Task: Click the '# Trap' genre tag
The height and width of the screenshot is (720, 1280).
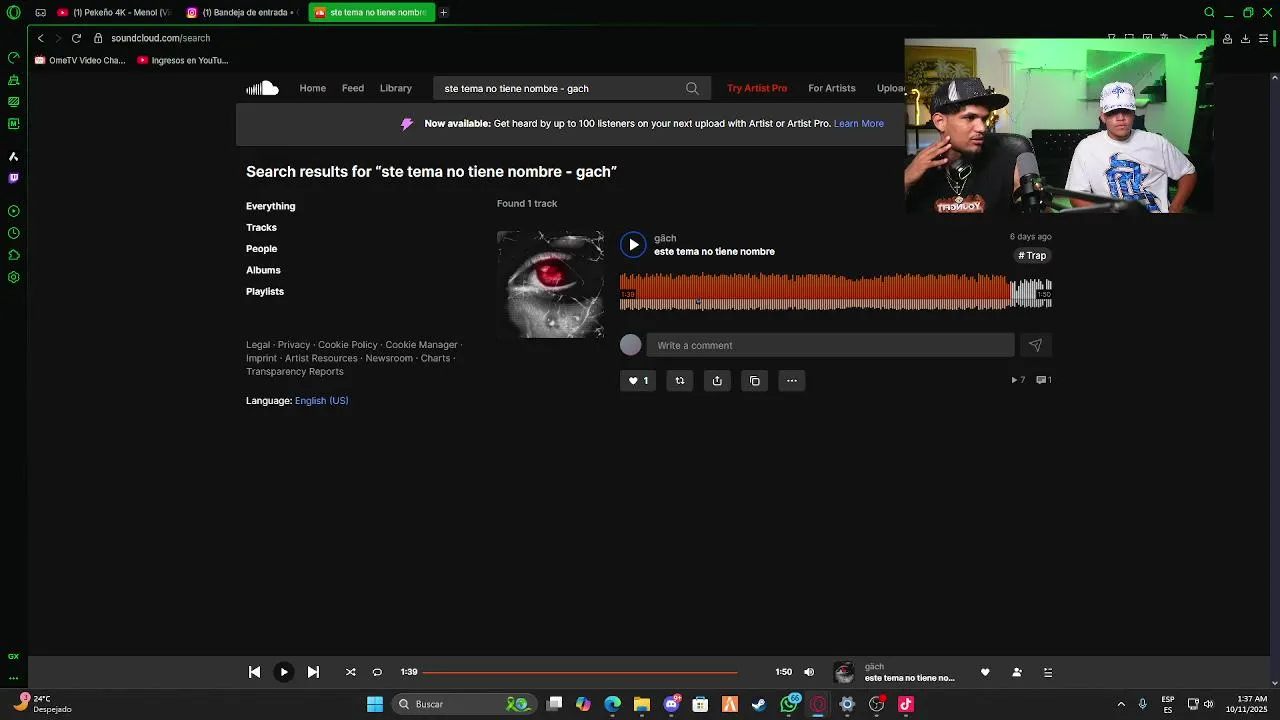Action: point(1033,255)
